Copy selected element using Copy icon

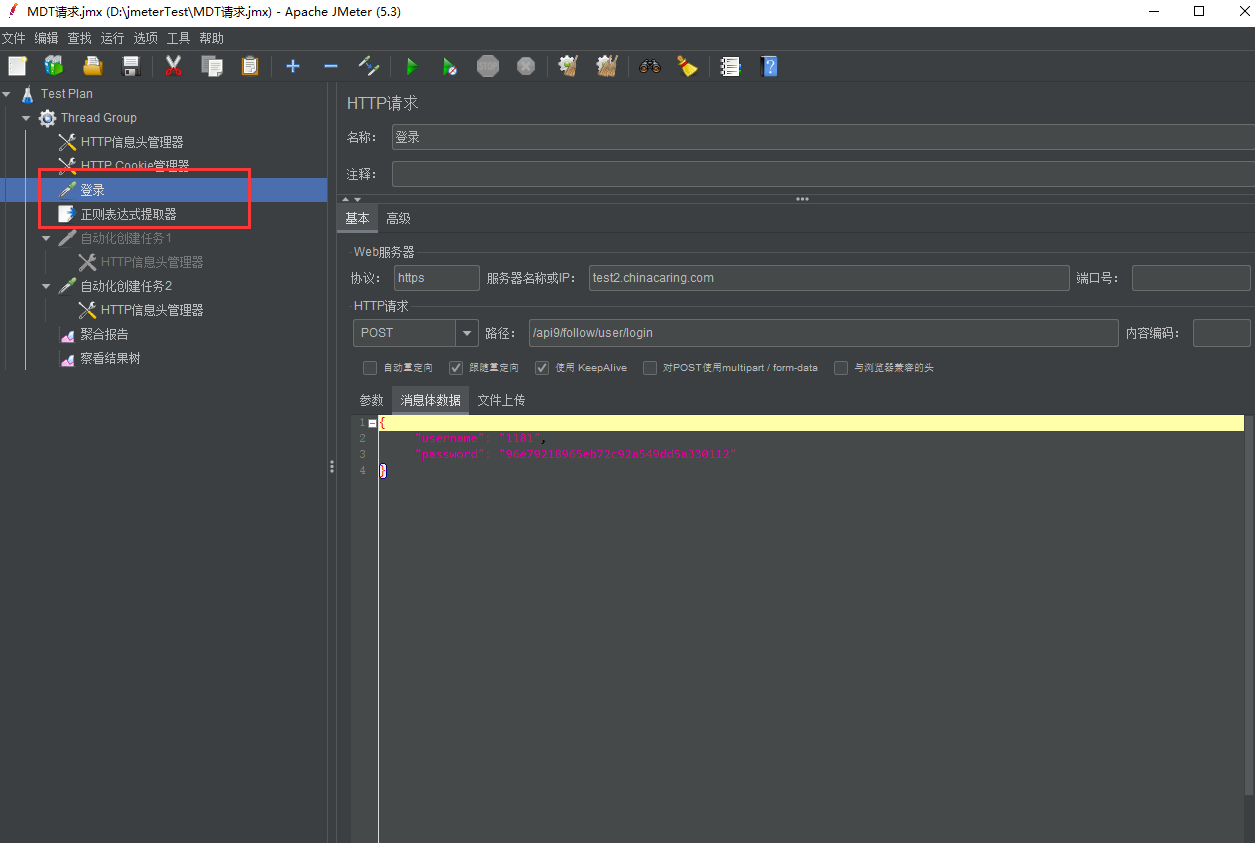211,66
